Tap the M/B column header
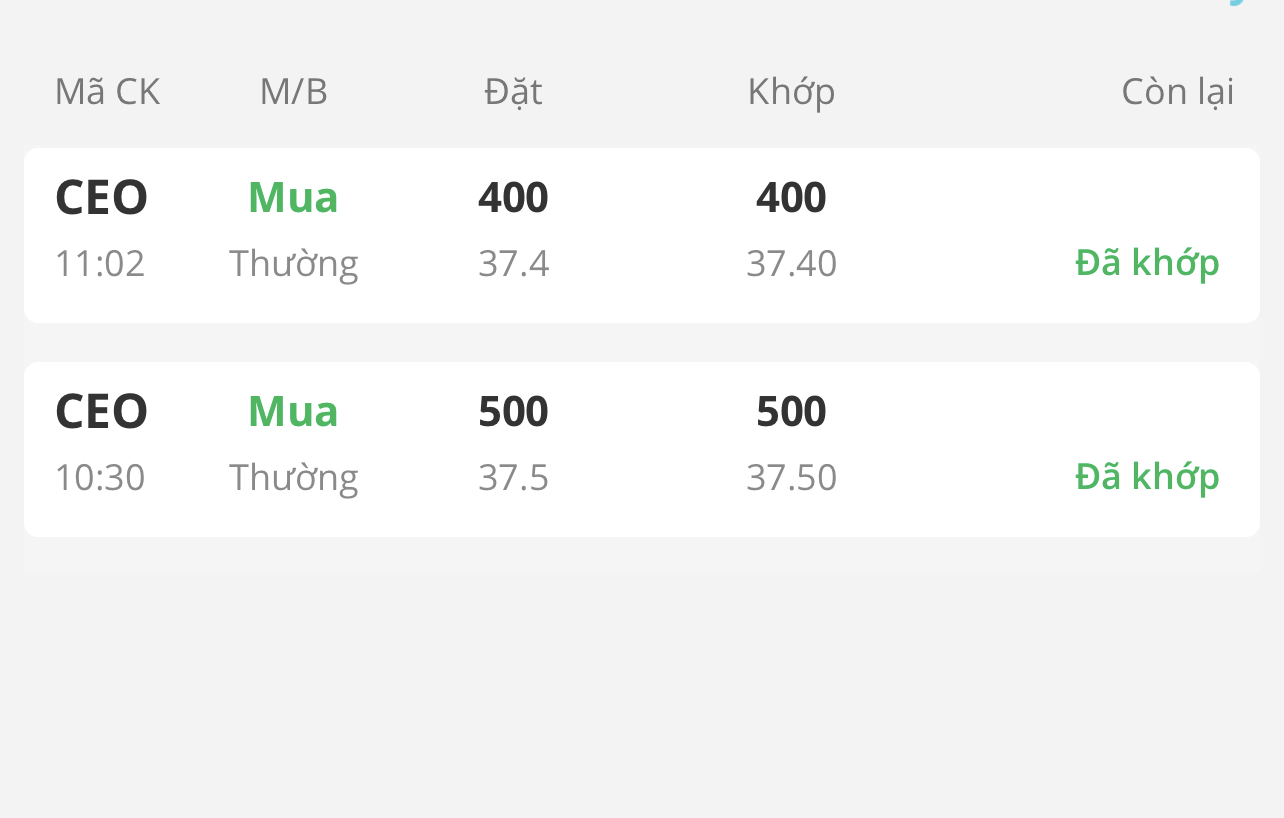The height and width of the screenshot is (818, 1284). coord(293,92)
